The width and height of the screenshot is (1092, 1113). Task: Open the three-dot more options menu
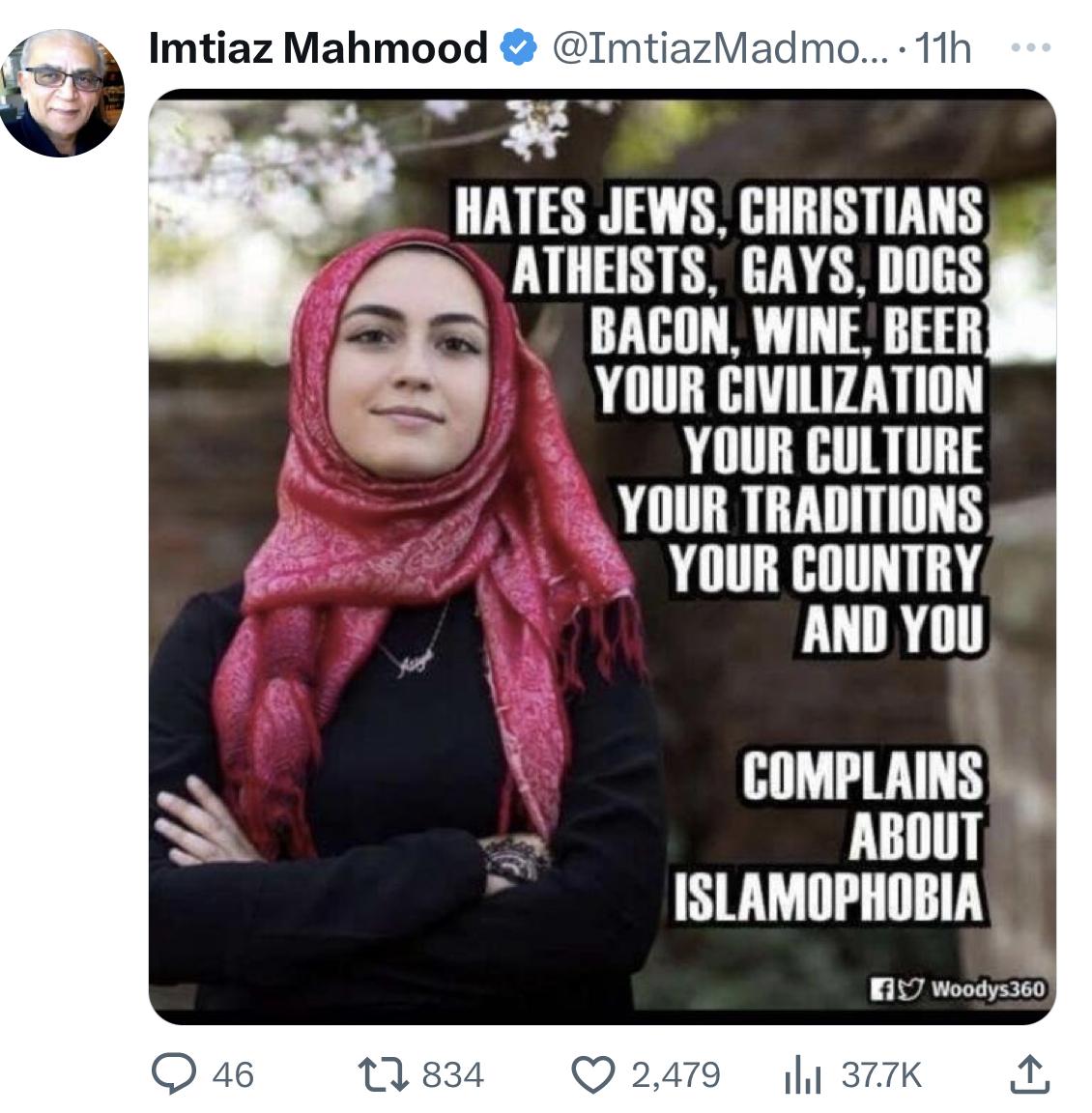click(x=1031, y=47)
